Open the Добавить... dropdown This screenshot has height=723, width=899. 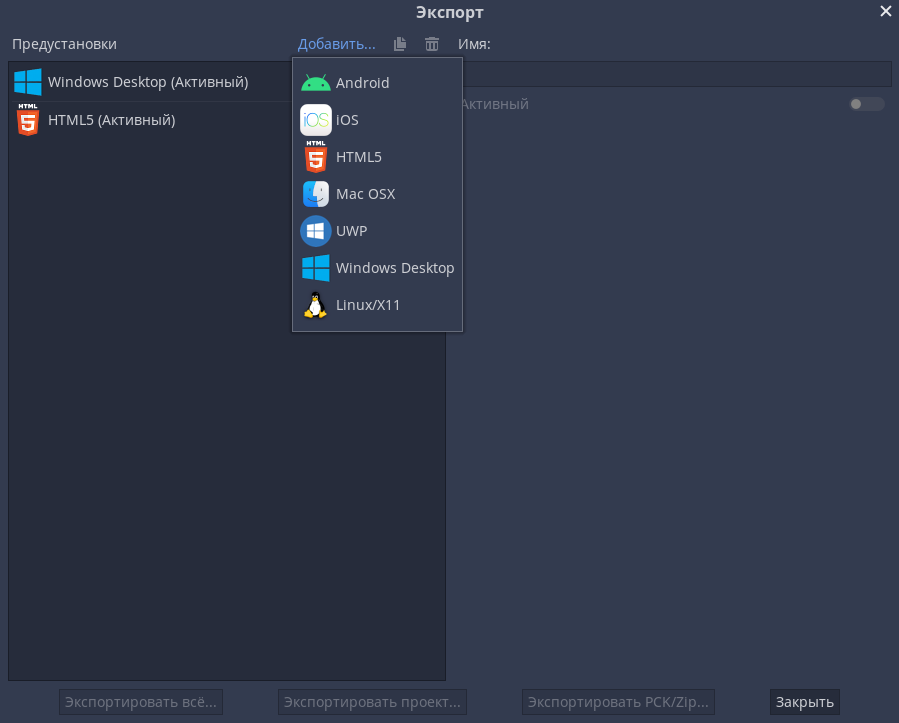(x=337, y=44)
